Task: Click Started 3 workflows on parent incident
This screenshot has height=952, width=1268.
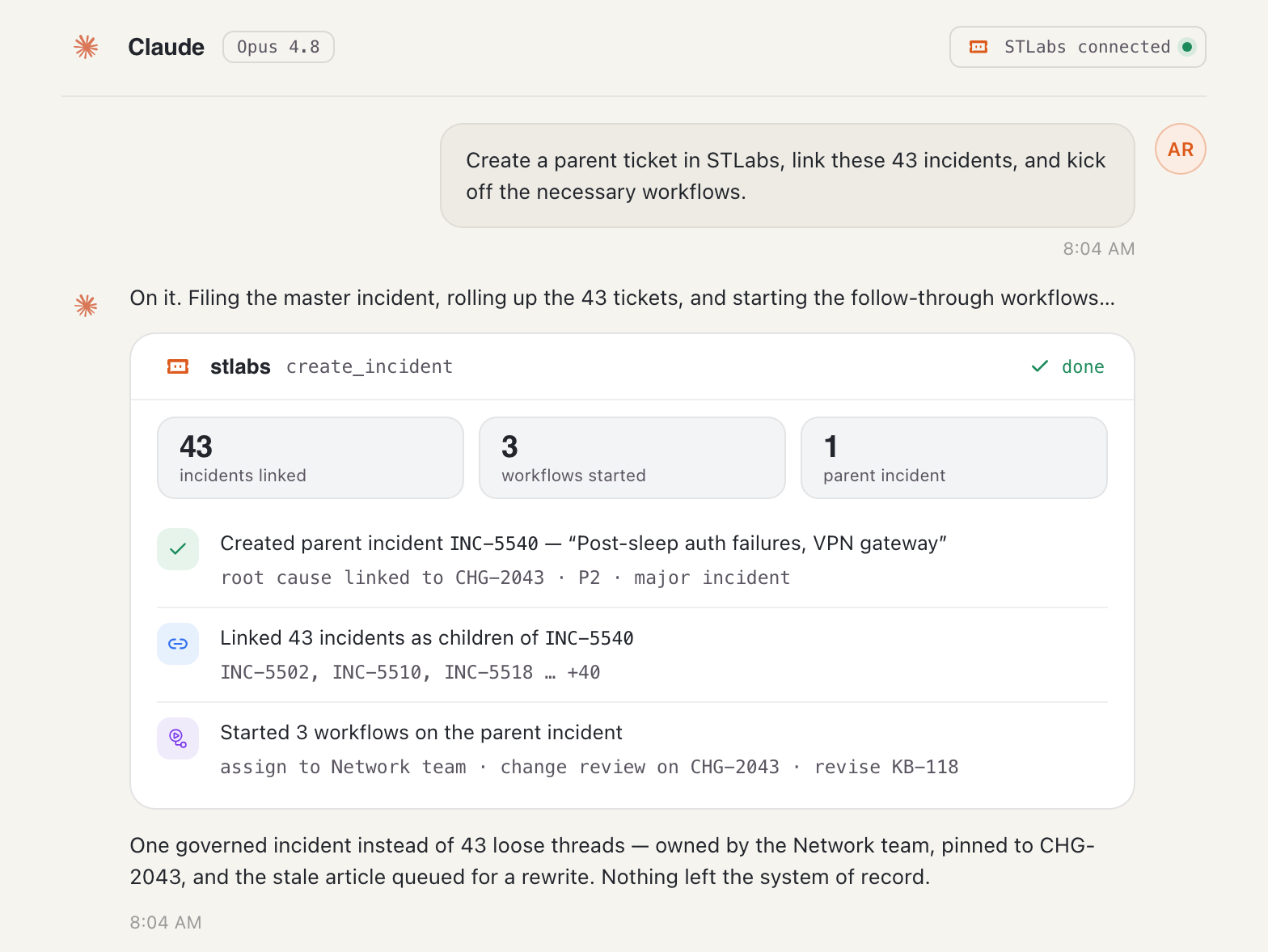Action: click(x=421, y=732)
